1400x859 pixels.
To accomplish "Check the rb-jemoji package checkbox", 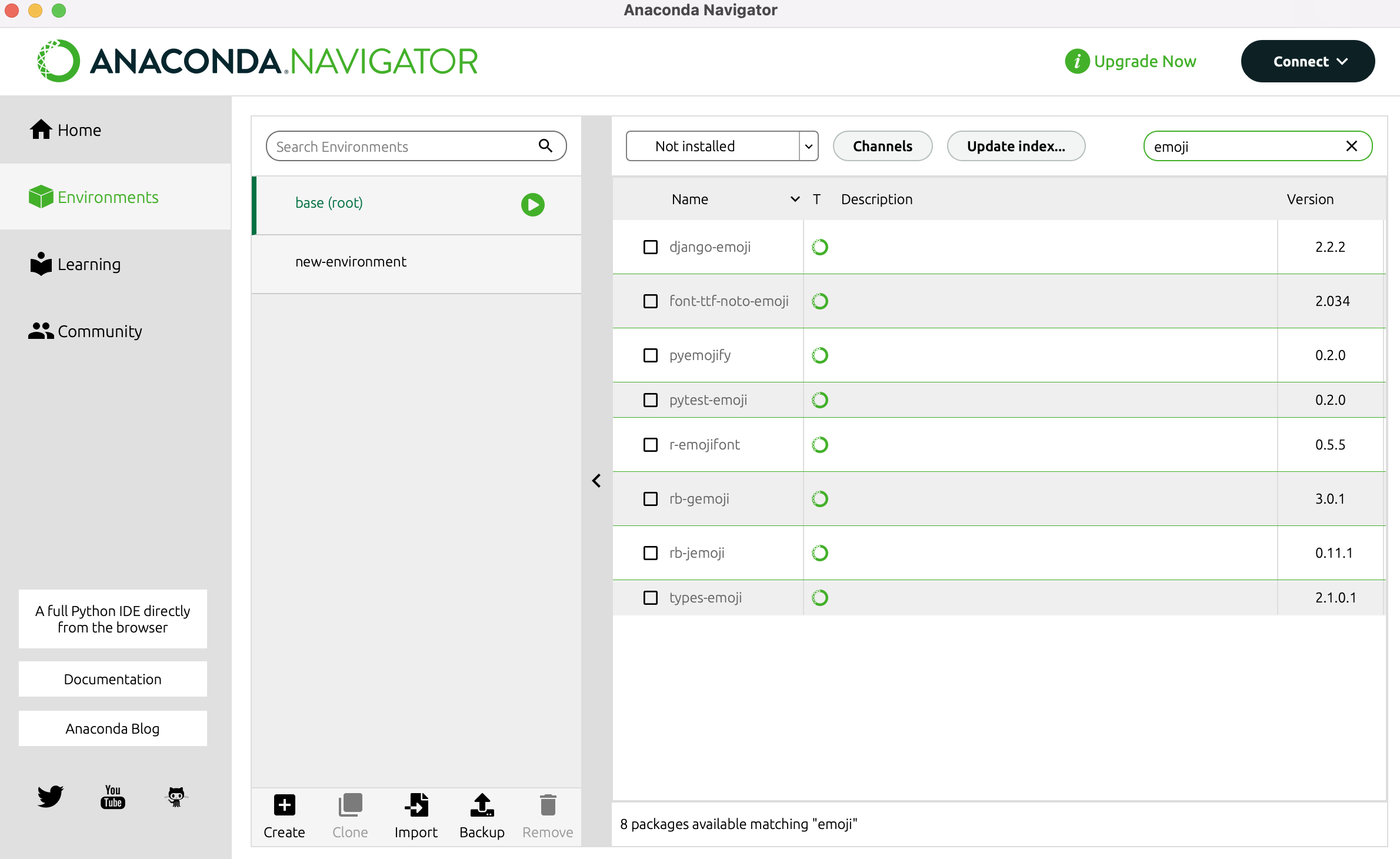I will coord(651,553).
